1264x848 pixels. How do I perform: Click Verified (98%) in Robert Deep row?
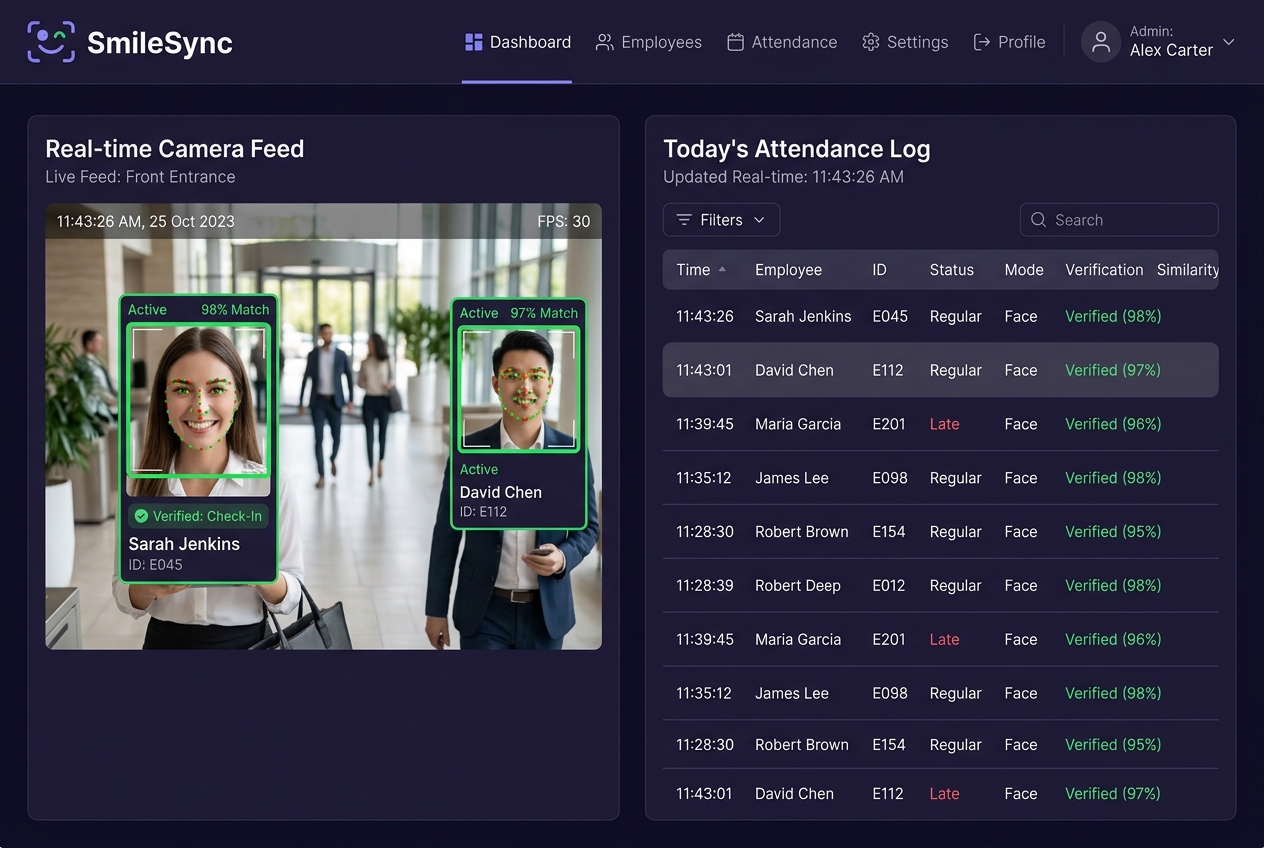pos(1113,585)
